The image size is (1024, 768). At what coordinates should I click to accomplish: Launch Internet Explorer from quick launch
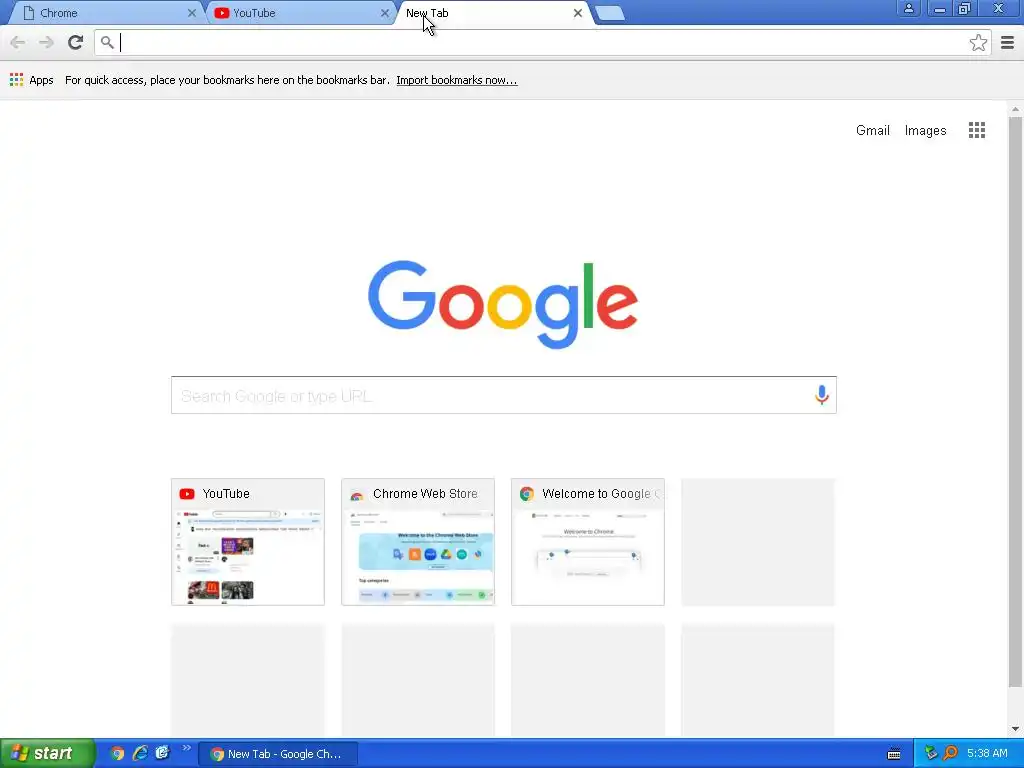point(140,754)
